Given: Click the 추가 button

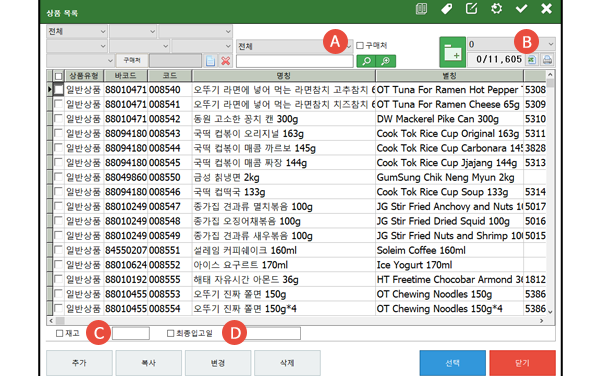Looking at the screenshot, I should pos(79,363).
